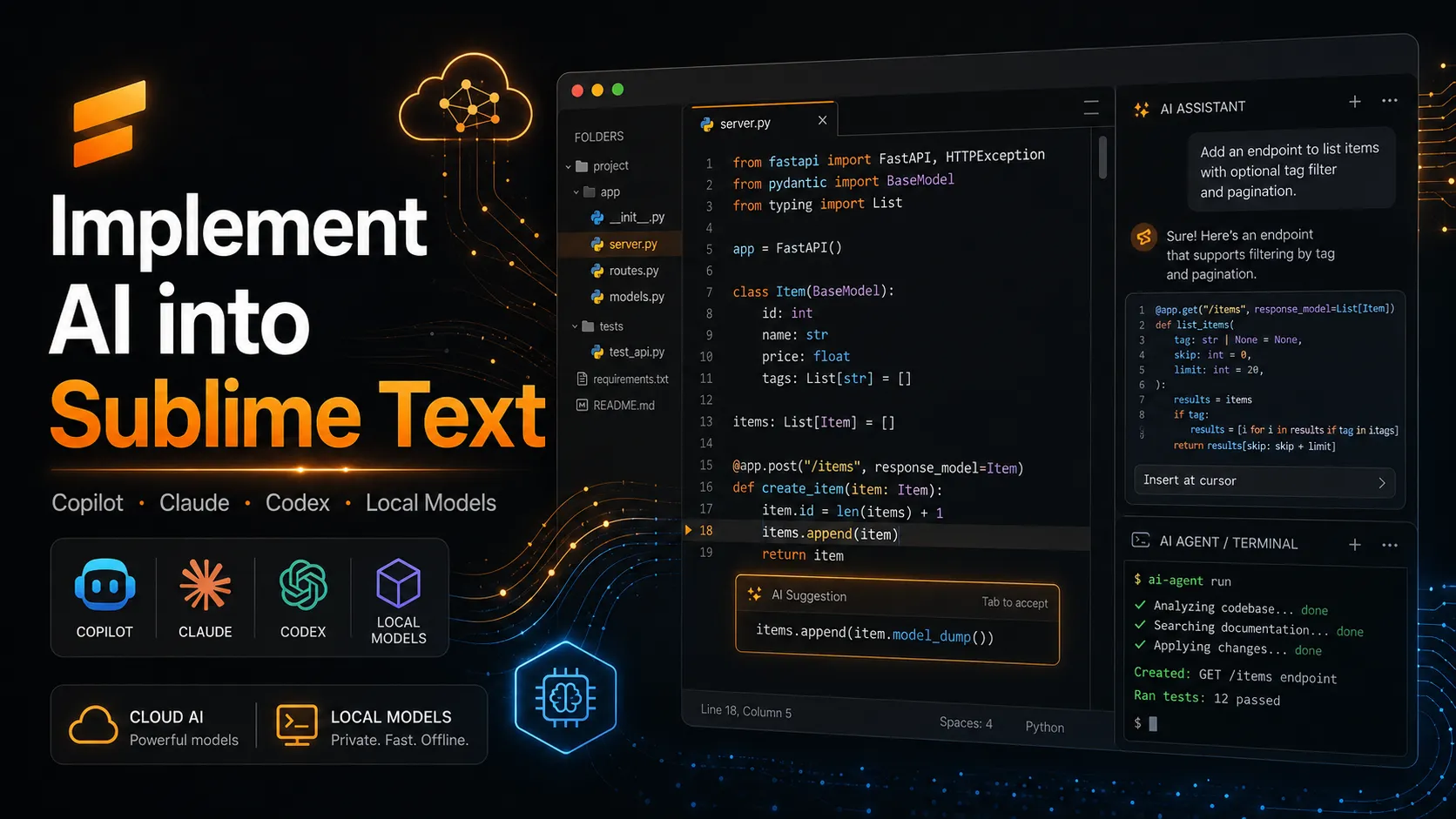Click the test_api.py Python icon
This screenshot has width=1456, height=819.
coord(597,352)
